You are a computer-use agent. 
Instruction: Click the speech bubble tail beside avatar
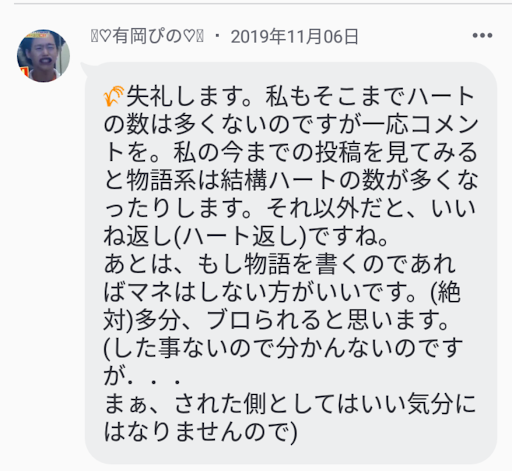(x=86, y=67)
